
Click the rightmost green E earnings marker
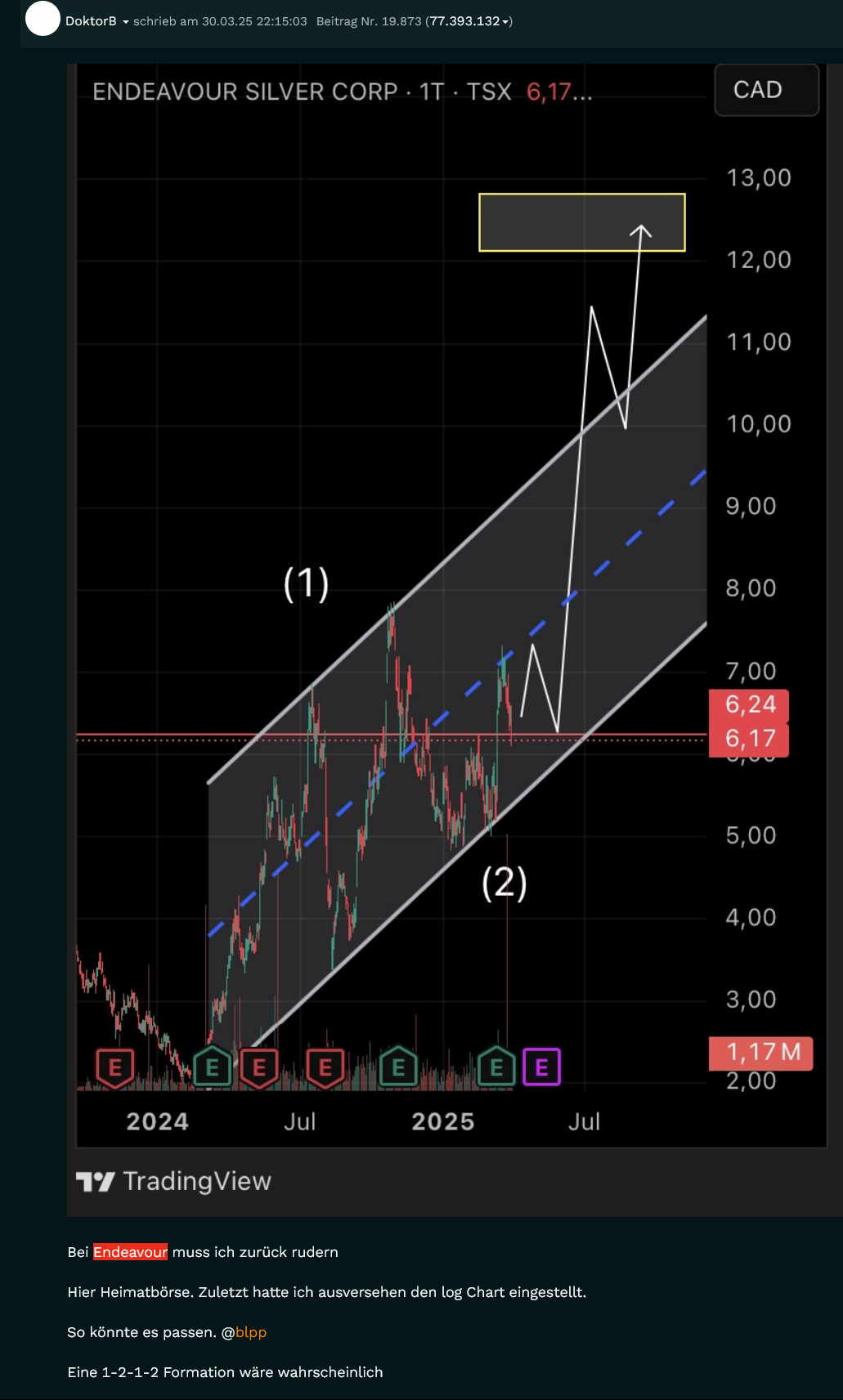point(495,1067)
